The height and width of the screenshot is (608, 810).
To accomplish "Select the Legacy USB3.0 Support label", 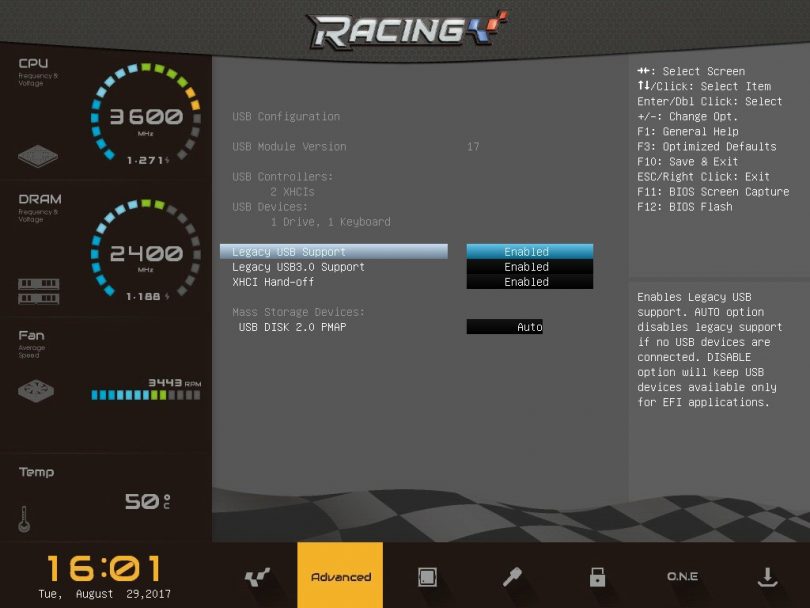I will (298, 267).
